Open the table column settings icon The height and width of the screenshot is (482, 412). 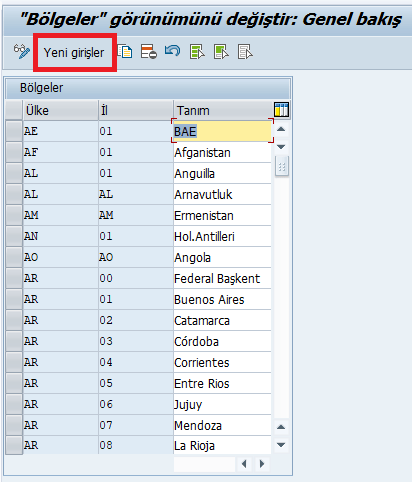(x=281, y=110)
